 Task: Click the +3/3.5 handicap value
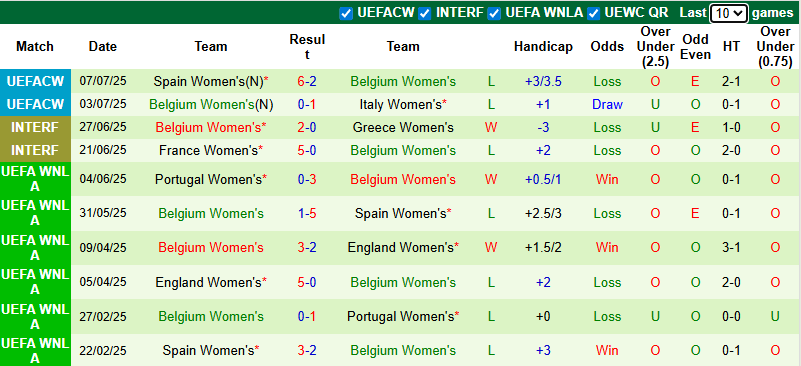(543, 81)
